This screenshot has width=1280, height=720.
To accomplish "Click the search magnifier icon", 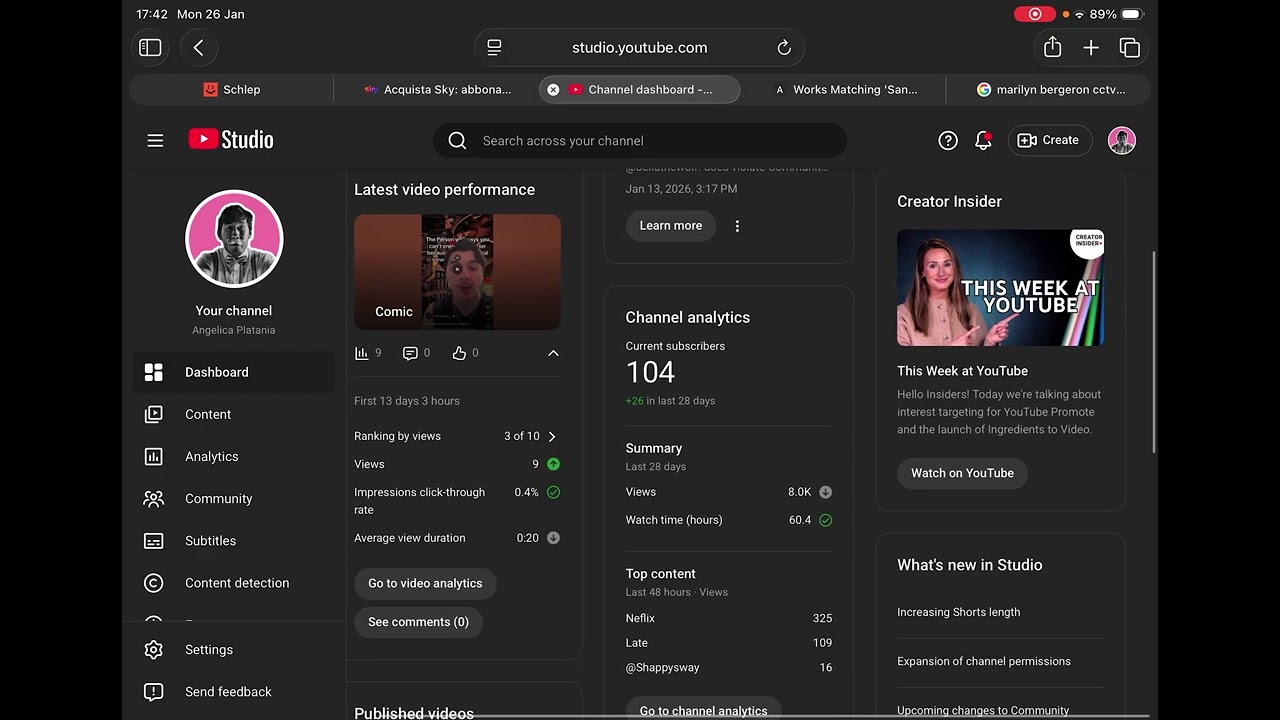I will [x=457, y=141].
